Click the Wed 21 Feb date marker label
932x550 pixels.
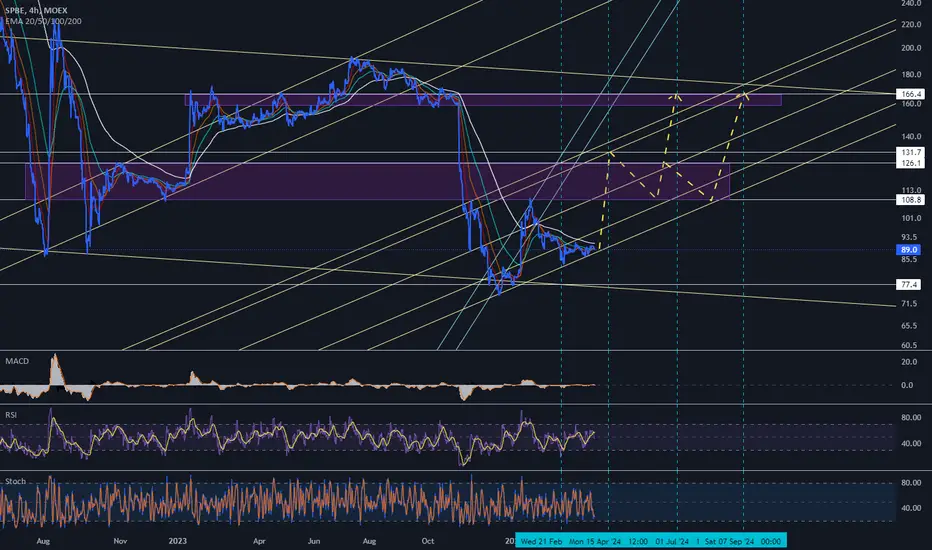541,541
